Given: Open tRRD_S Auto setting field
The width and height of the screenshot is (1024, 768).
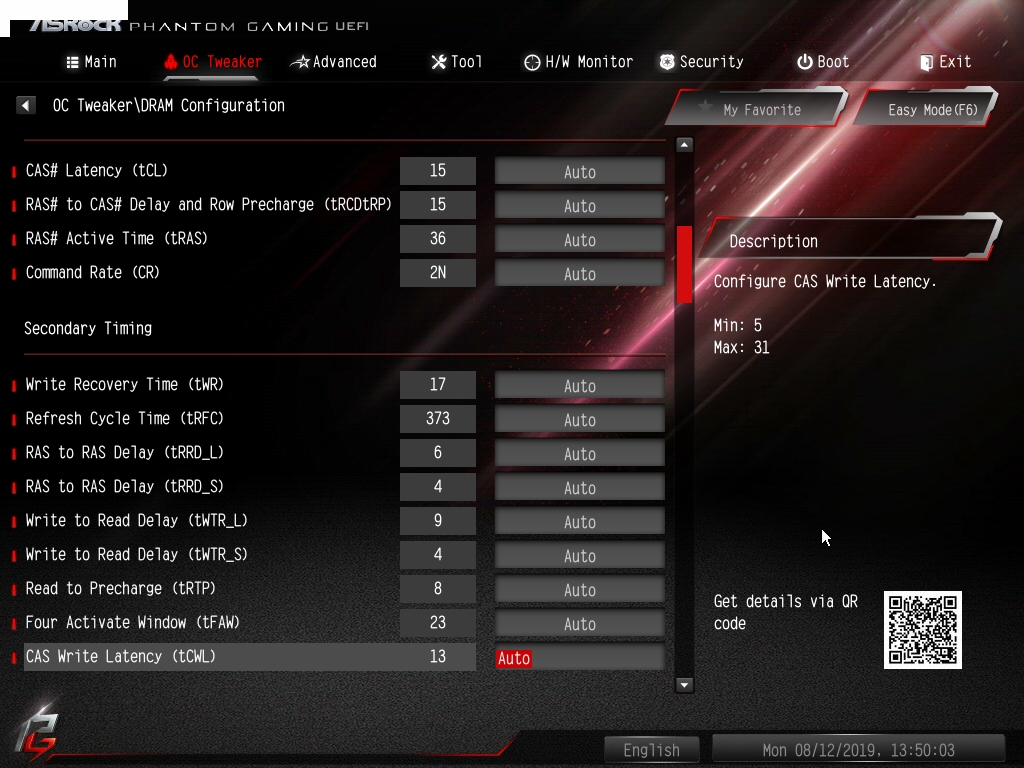Looking at the screenshot, I should tap(580, 487).
